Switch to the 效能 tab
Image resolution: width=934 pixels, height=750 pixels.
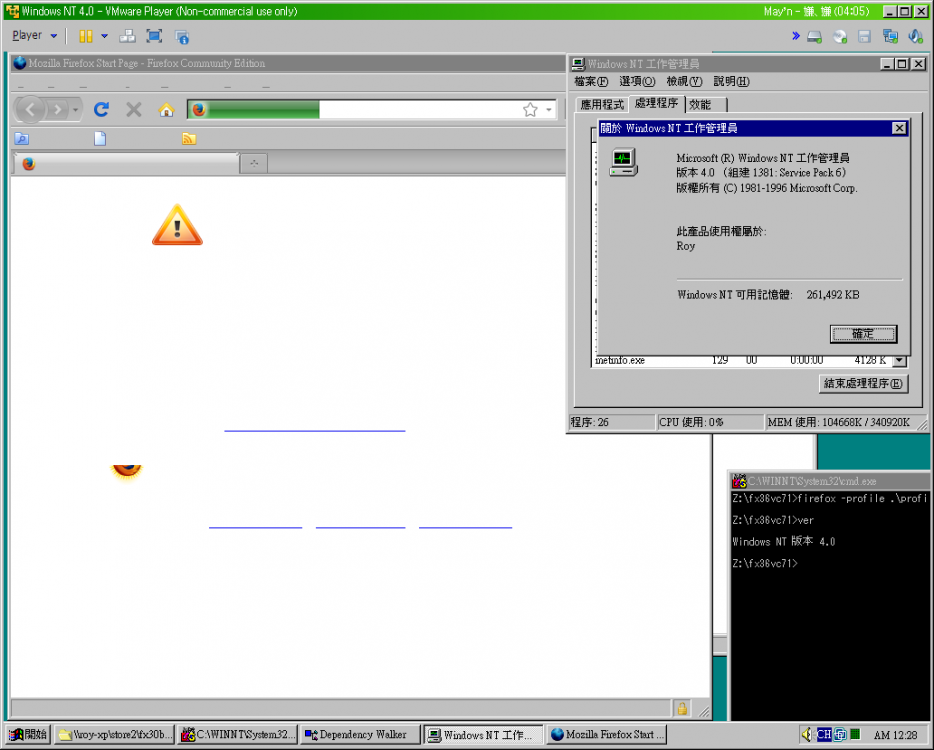(x=700, y=105)
